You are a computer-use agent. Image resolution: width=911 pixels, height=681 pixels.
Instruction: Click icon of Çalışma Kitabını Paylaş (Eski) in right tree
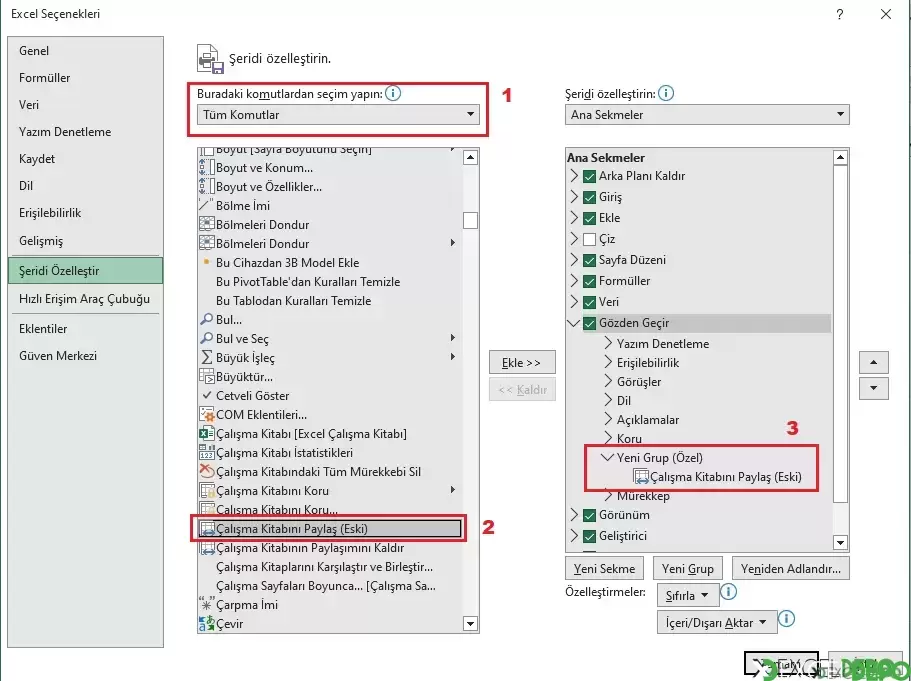pos(641,476)
